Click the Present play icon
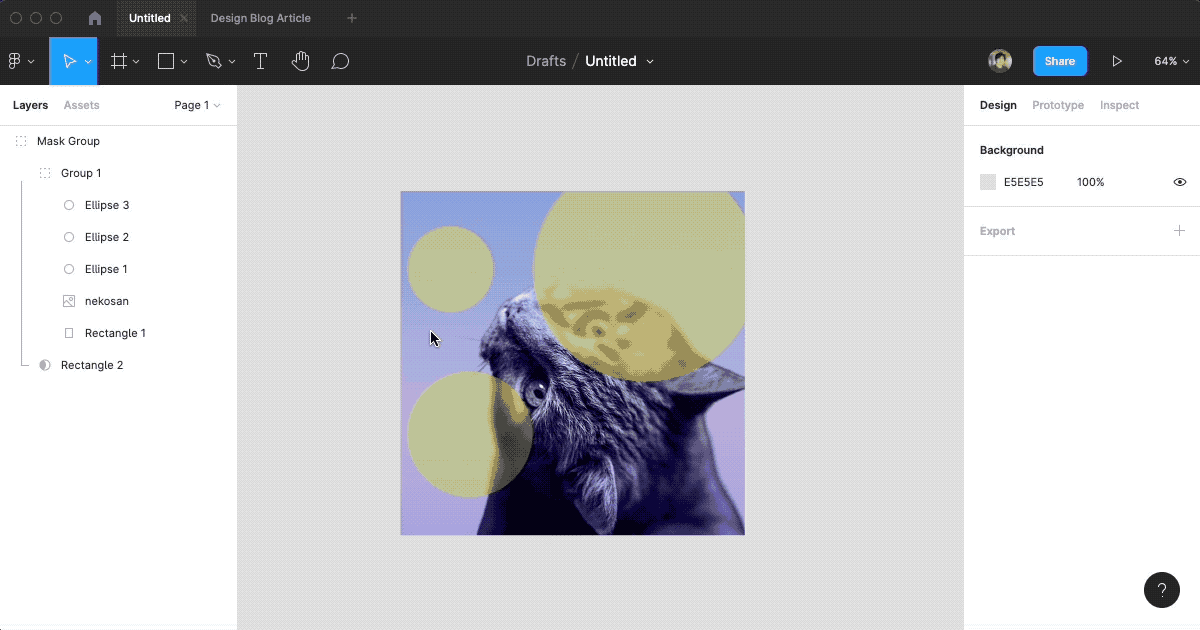This screenshot has height=630, width=1200. tap(1117, 61)
